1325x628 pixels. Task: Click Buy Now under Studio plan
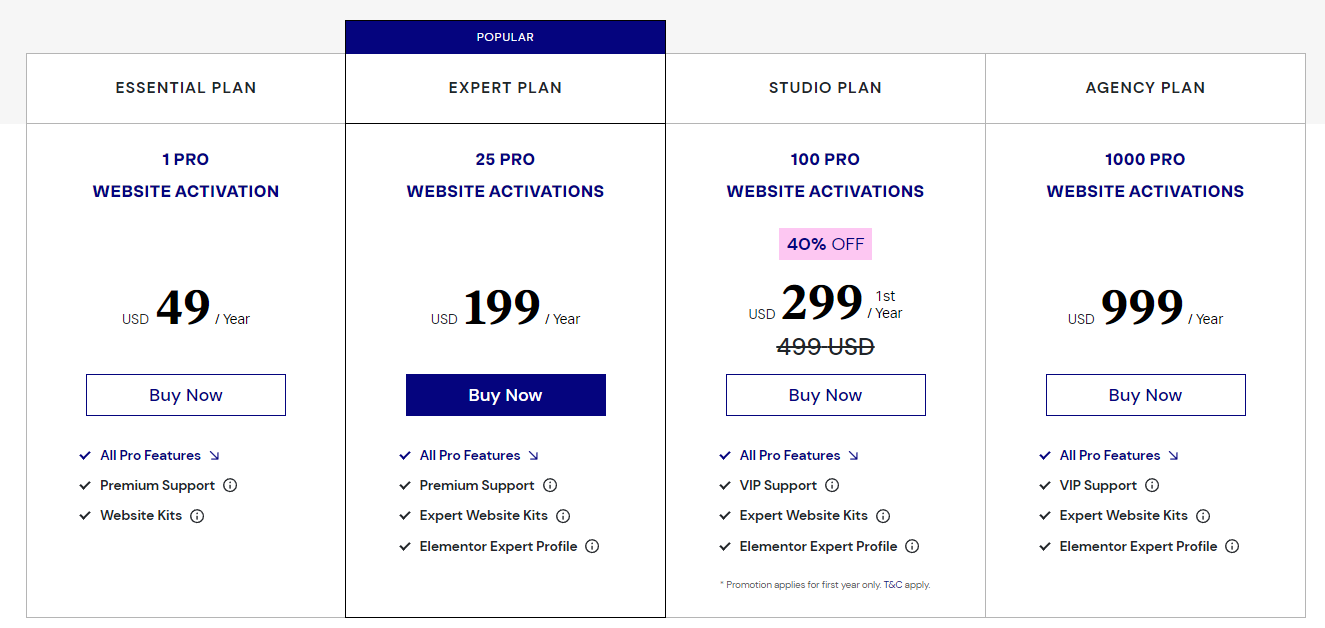(x=826, y=395)
